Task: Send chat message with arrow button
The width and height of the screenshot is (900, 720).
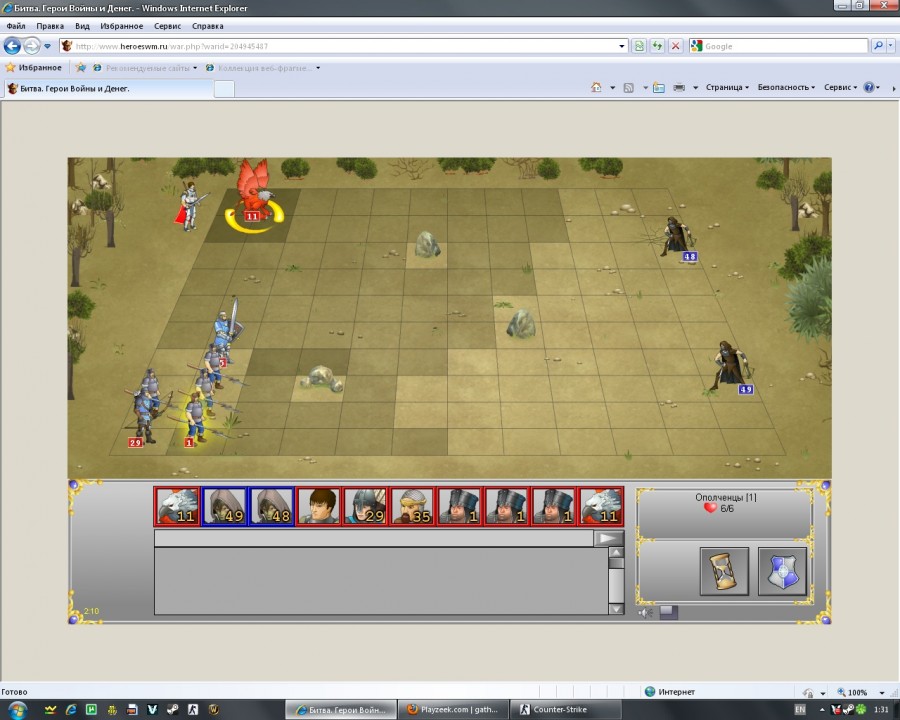Action: coord(608,538)
